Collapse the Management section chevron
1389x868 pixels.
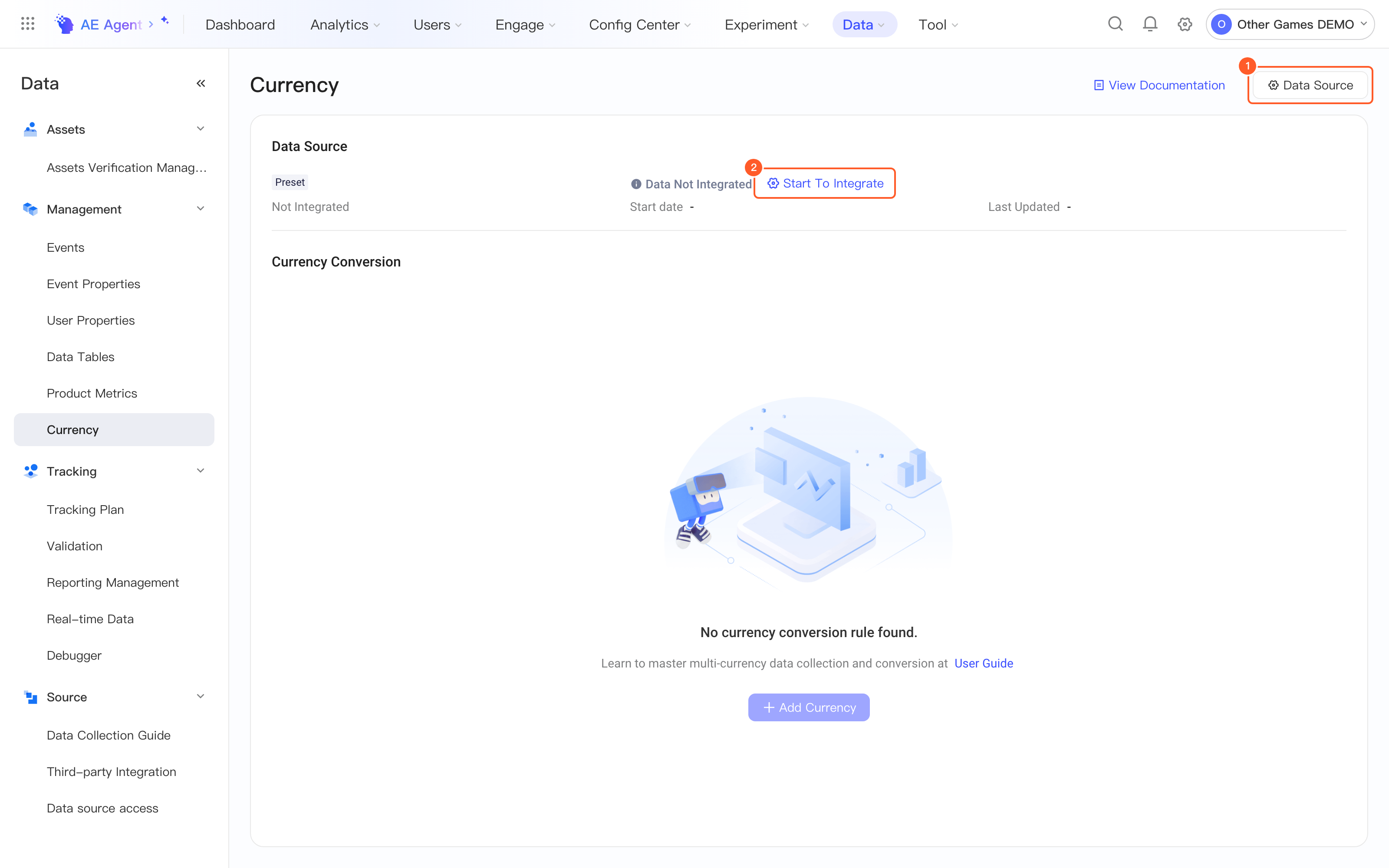[200, 208]
